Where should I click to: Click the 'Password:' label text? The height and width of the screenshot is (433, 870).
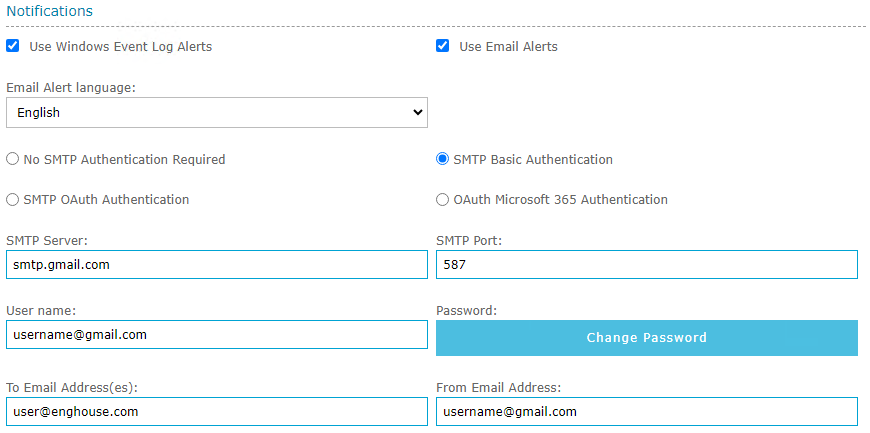click(467, 310)
